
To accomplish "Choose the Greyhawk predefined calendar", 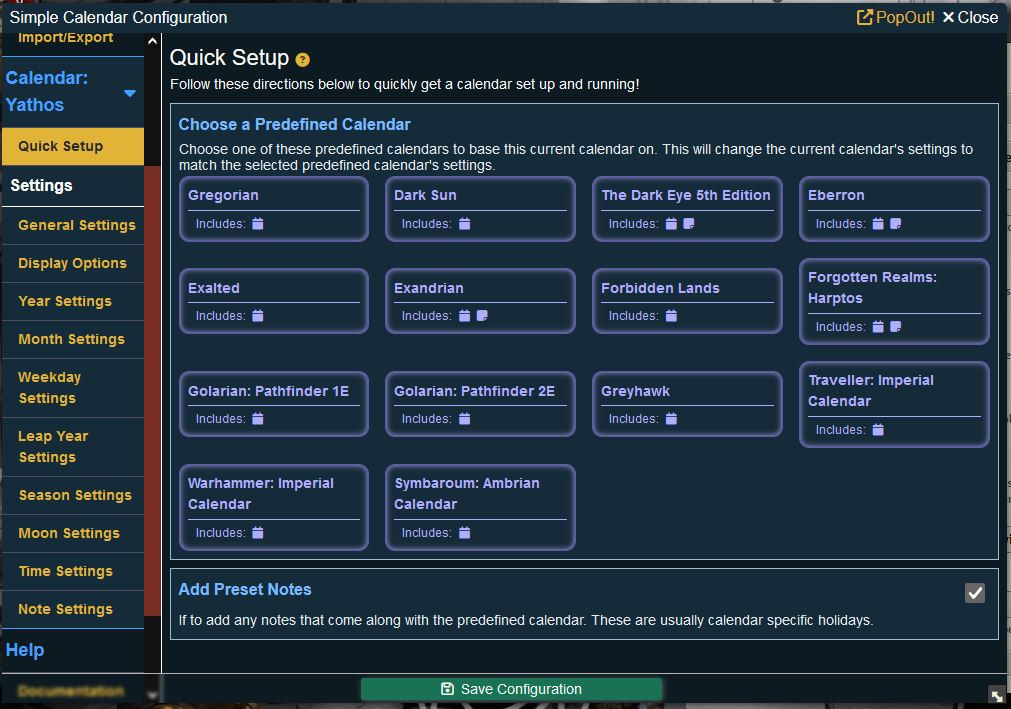I will click(687, 404).
